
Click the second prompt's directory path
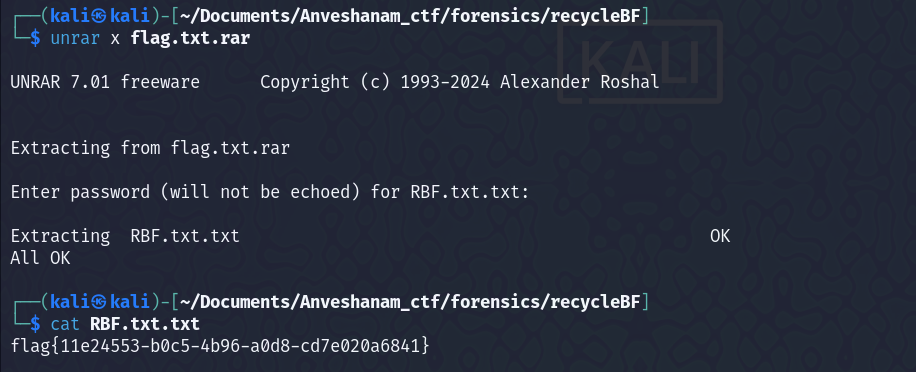[x=411, y=301]
